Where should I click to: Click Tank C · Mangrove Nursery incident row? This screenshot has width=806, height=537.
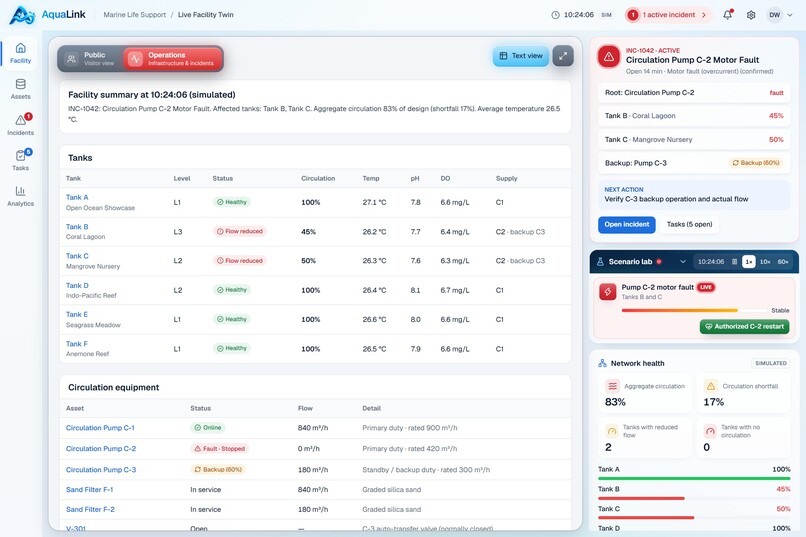click(694, 140)
